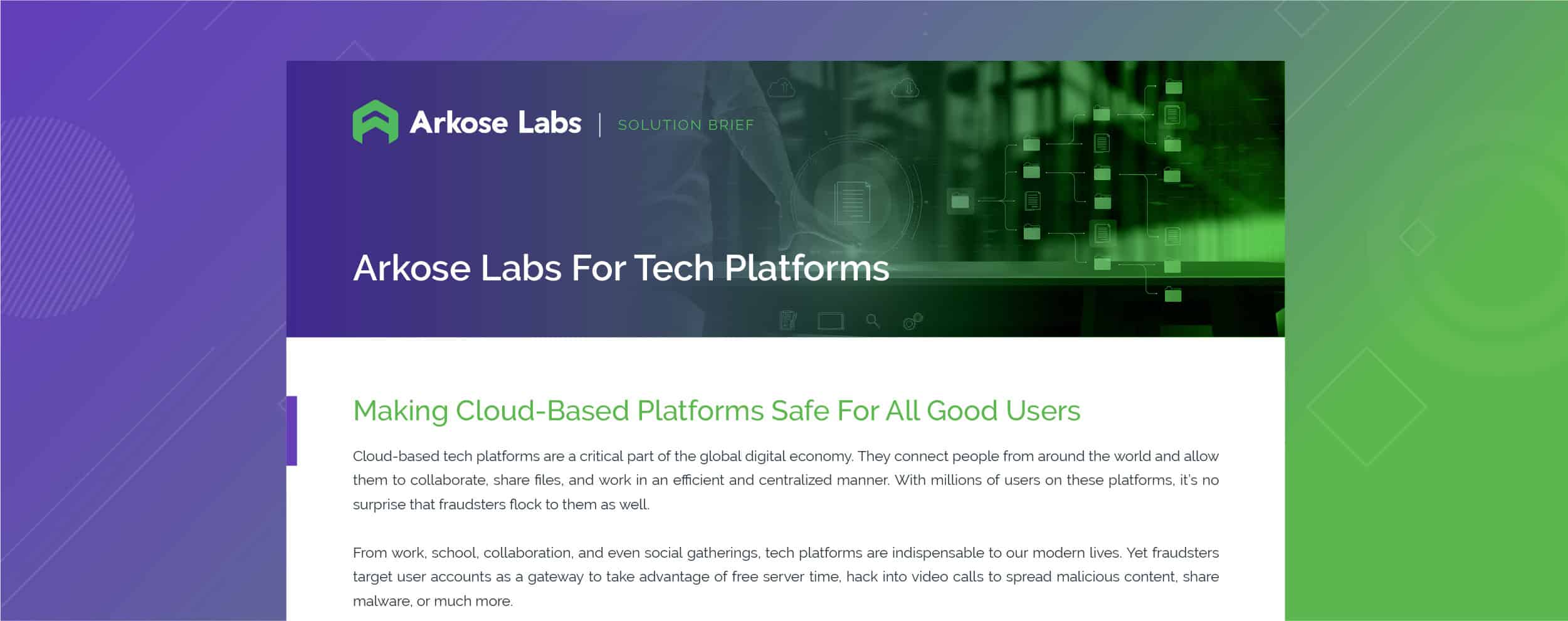The width and height of the screenshot is (1568, 621).
Task: Click the magnifying glass icon in the banner
Action: coord(873,321)
